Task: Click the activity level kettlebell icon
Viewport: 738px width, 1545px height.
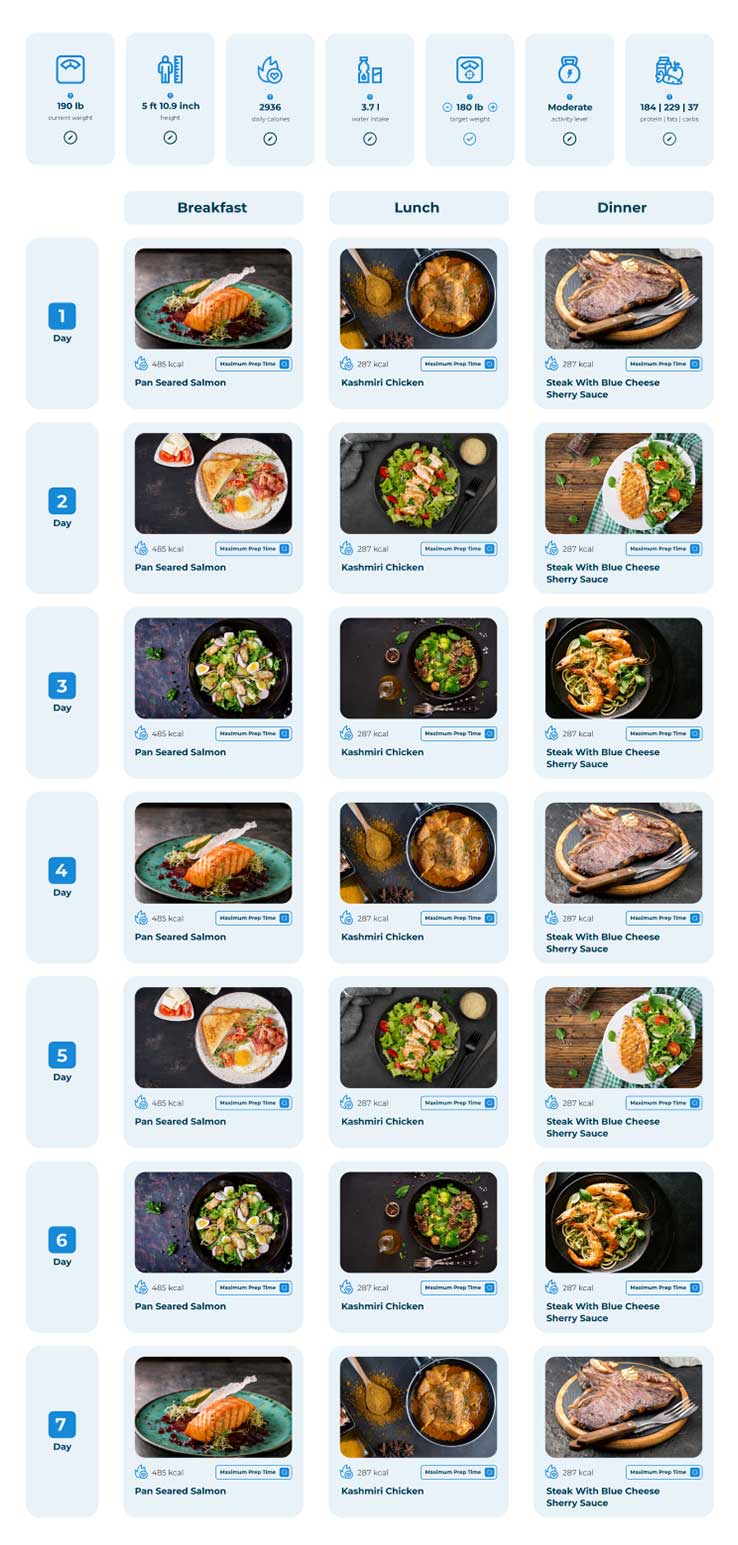Action: pyautogui.click(x=570, y=69)
